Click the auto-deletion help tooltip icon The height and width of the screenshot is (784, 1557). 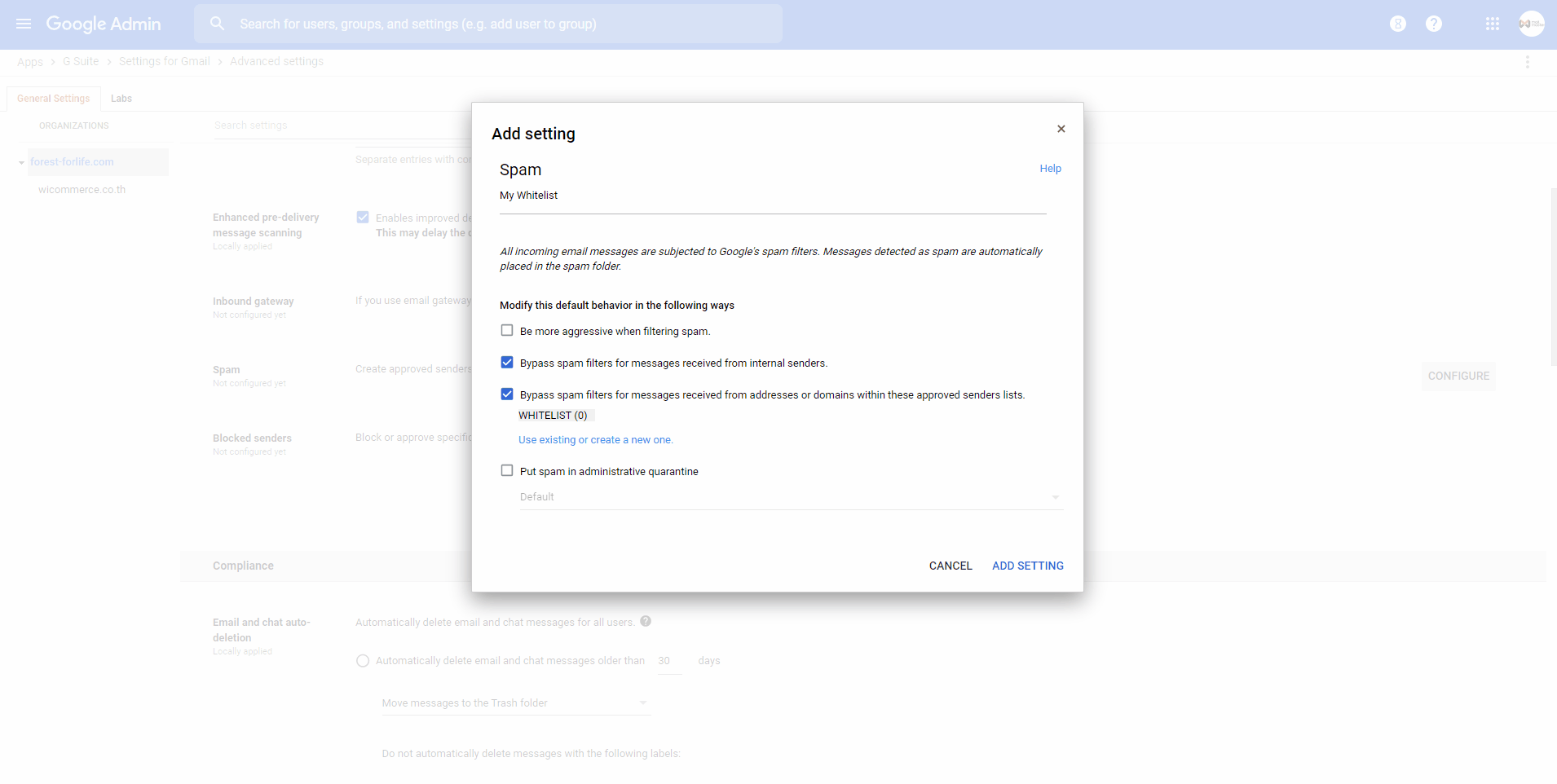(x=646, y=622)
